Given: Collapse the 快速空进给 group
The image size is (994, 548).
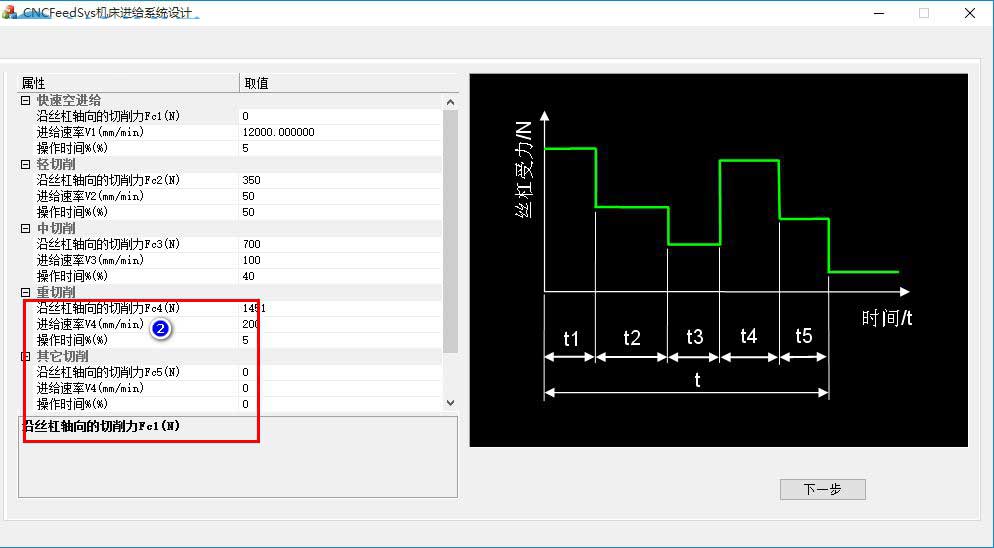Looking at the screenshot, I should point(25,100).
